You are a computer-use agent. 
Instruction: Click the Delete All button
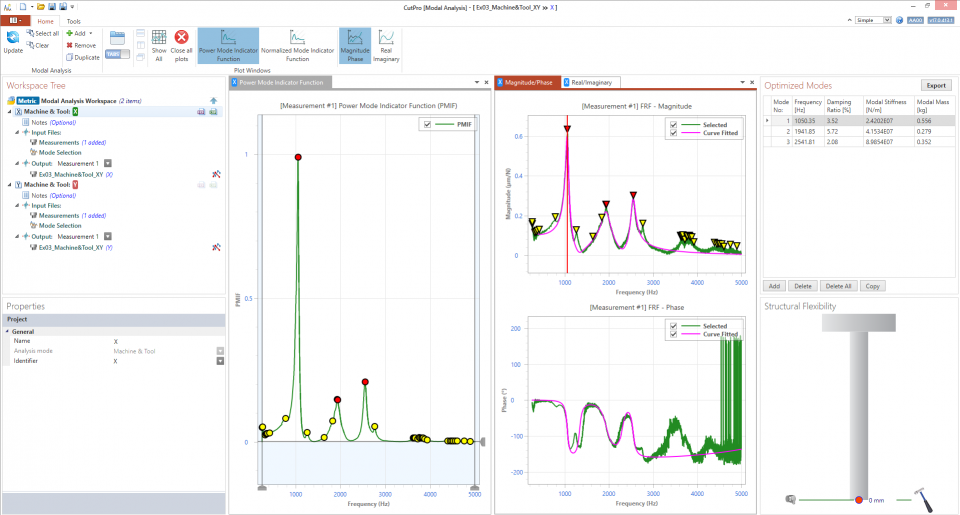(838, 286)
